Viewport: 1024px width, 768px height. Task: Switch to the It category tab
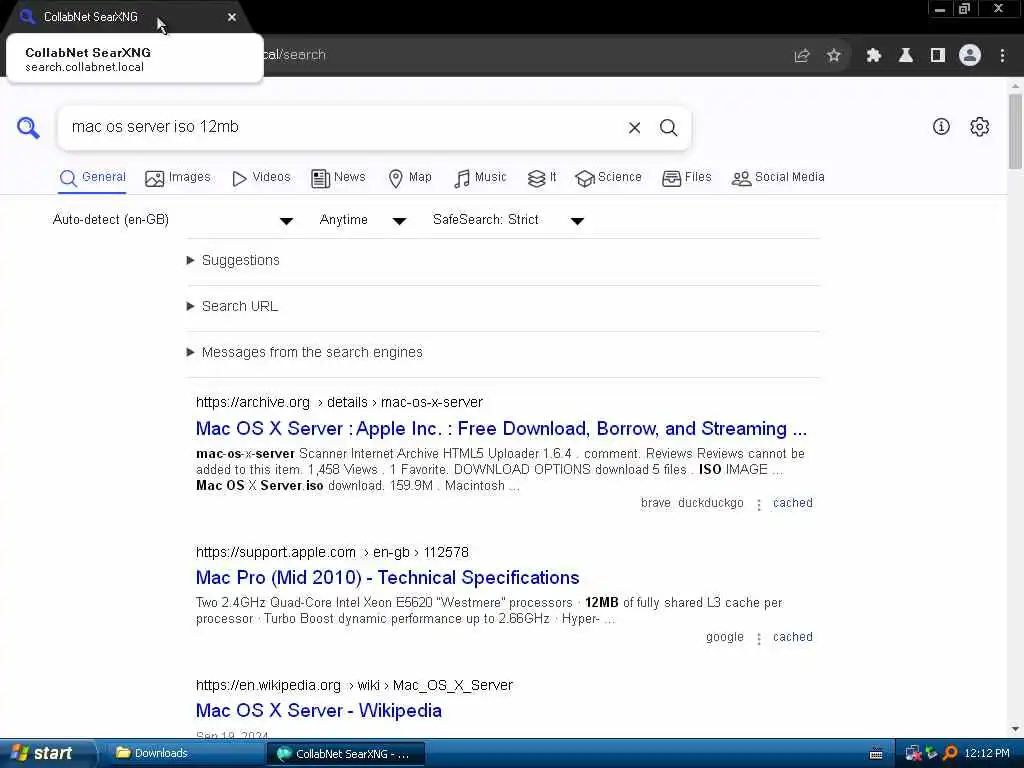point(541,178)
